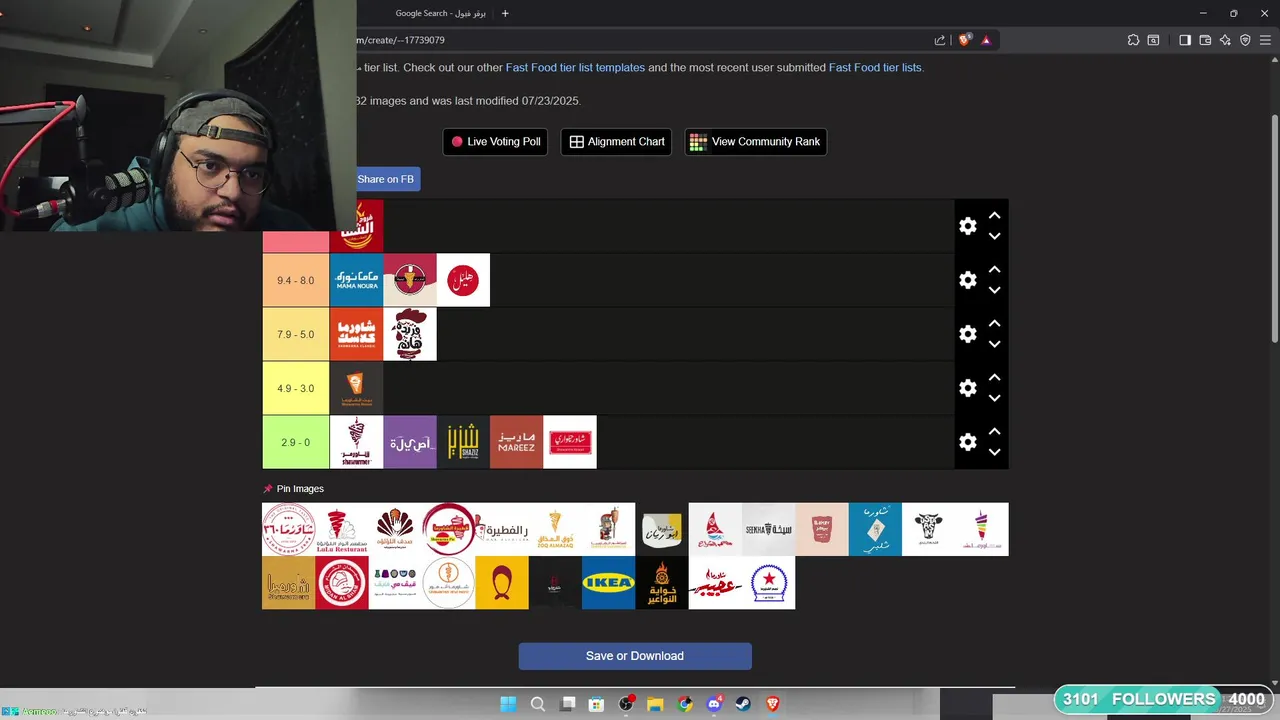Select the bull head logo in the pool
The height and width of the screenshot is (720, 1280).
928,529
